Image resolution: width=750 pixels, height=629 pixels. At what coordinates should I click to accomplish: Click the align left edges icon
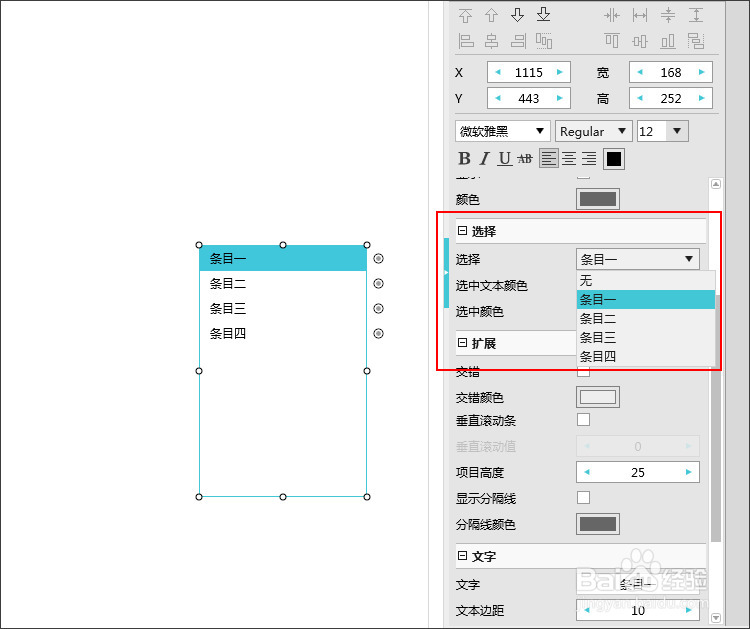click(x=466, y=41)
